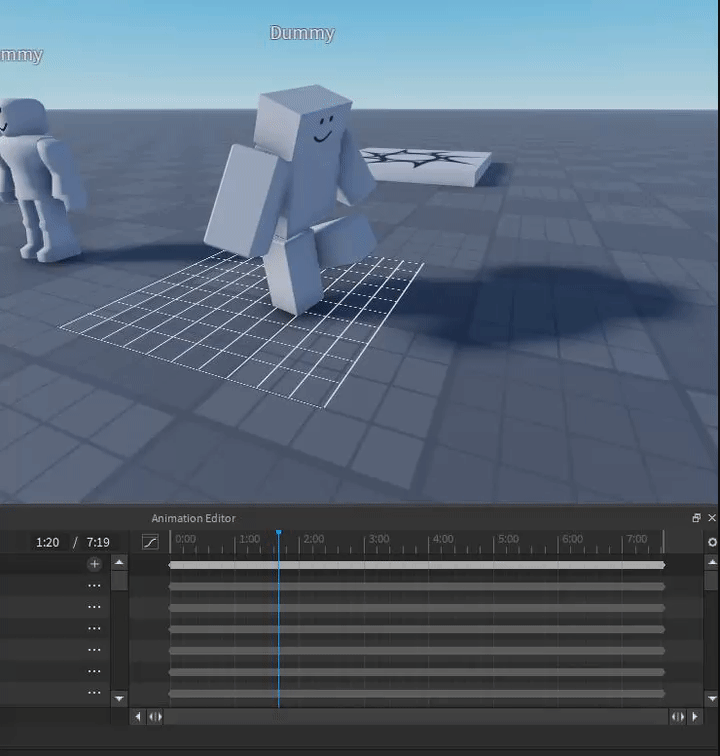Image resolution: width=720 pixels, height=756 pixels.
Task: Toggle the curve editor icon
Action: click(150, 542)
